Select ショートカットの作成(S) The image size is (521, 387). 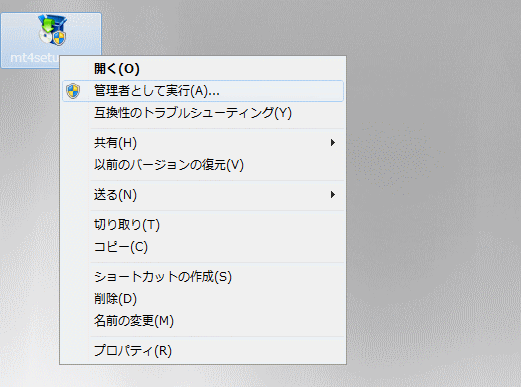point(203,277)
